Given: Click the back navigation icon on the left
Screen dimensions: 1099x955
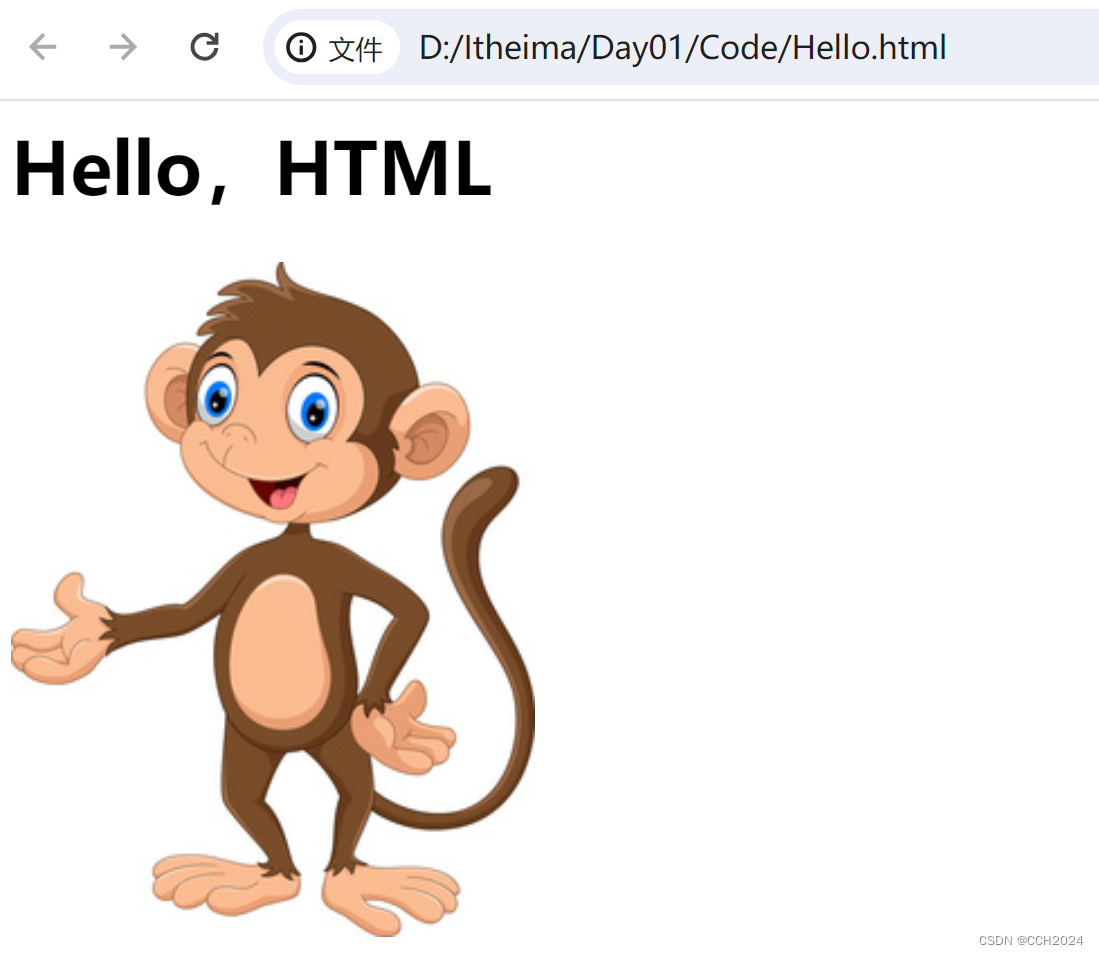Looking at the screenshot, I should pos(42,47).
